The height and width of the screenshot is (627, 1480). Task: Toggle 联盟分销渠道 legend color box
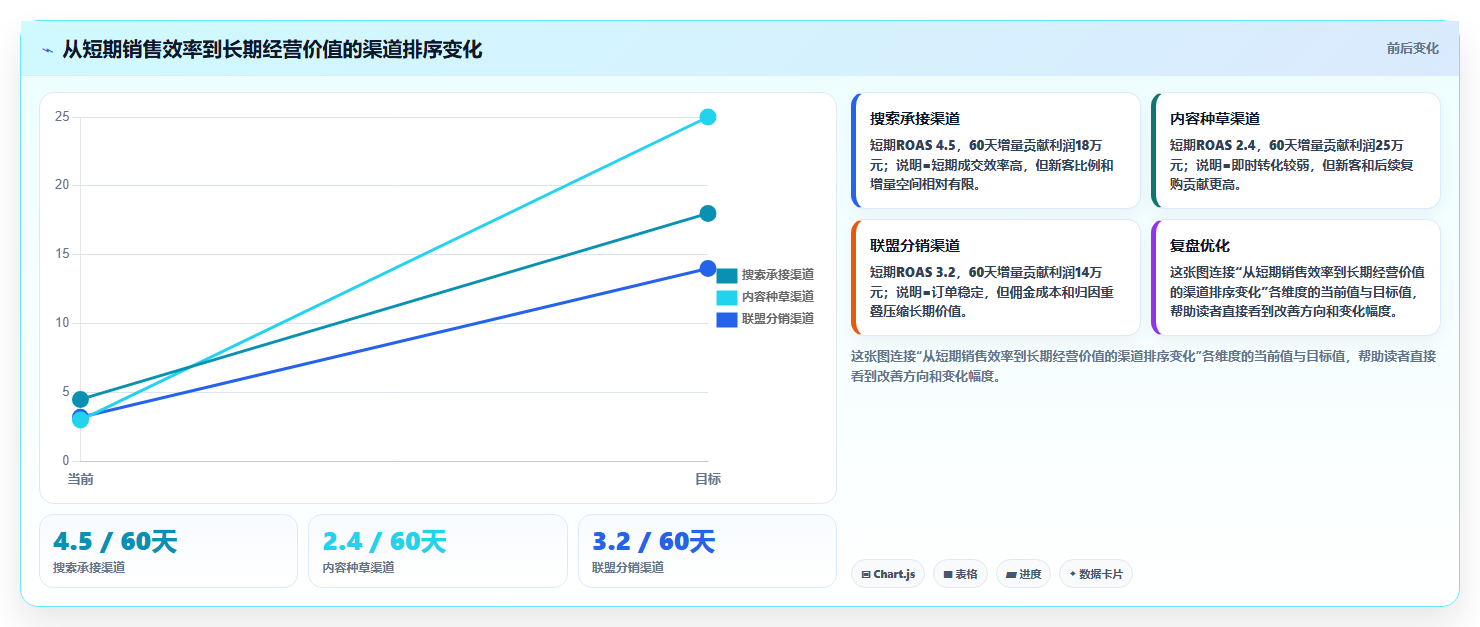727,319
